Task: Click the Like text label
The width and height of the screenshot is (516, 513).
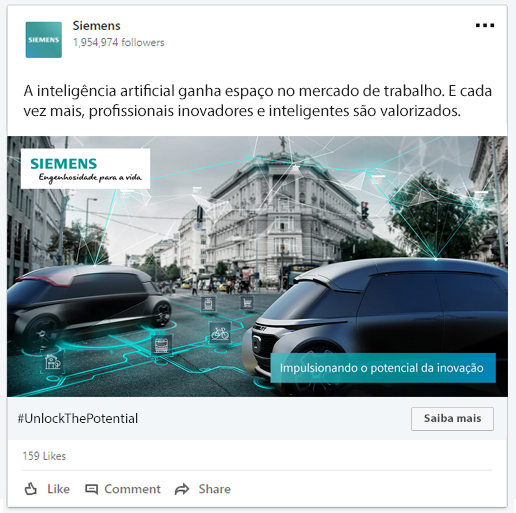Action: point(58,489)
